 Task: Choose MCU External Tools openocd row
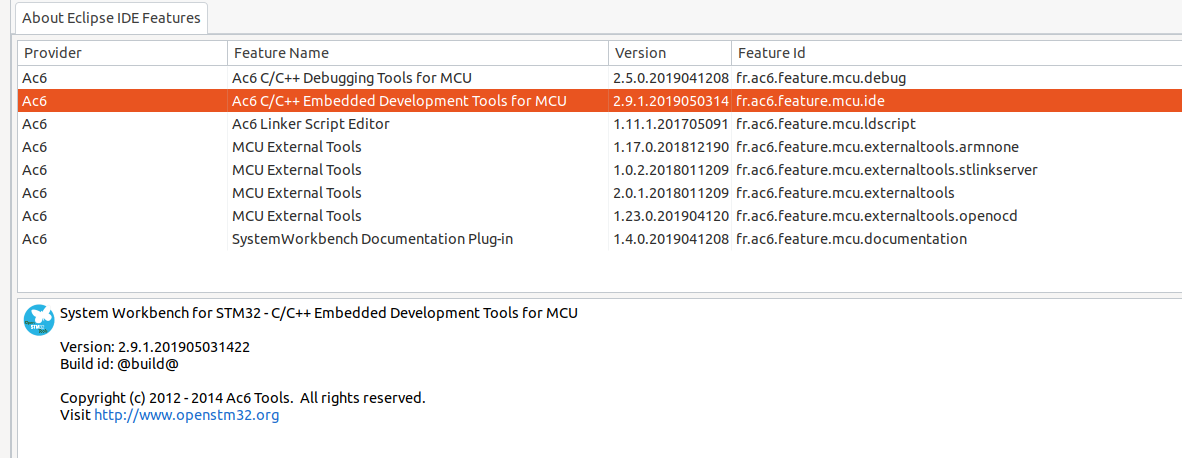pos(296,216)
